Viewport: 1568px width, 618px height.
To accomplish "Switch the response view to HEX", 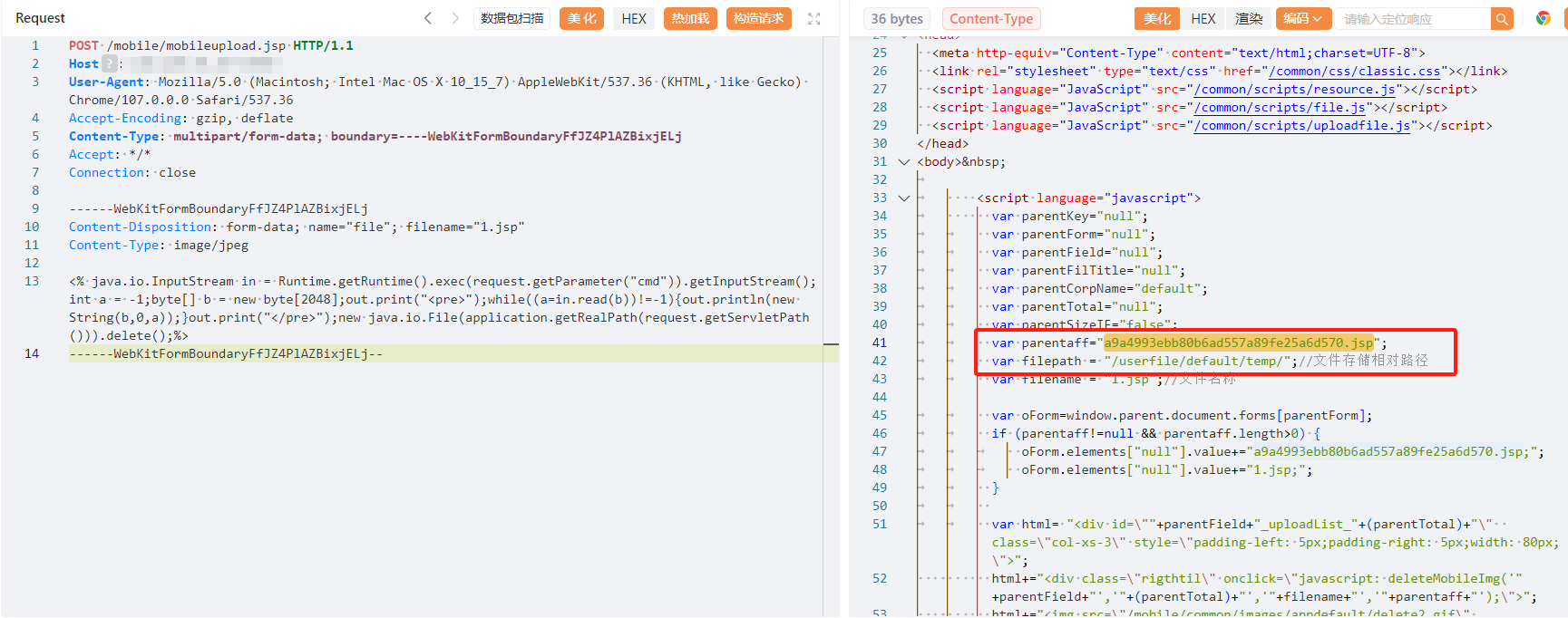I will point(1203,18).
